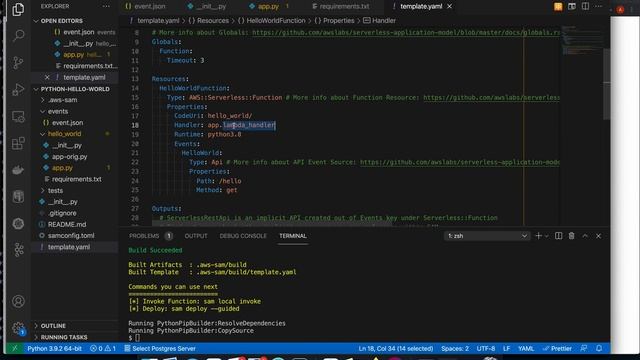The image size is (640, 360).
Task: Open samconfig.toml in file tree
Action: (71, 236)
